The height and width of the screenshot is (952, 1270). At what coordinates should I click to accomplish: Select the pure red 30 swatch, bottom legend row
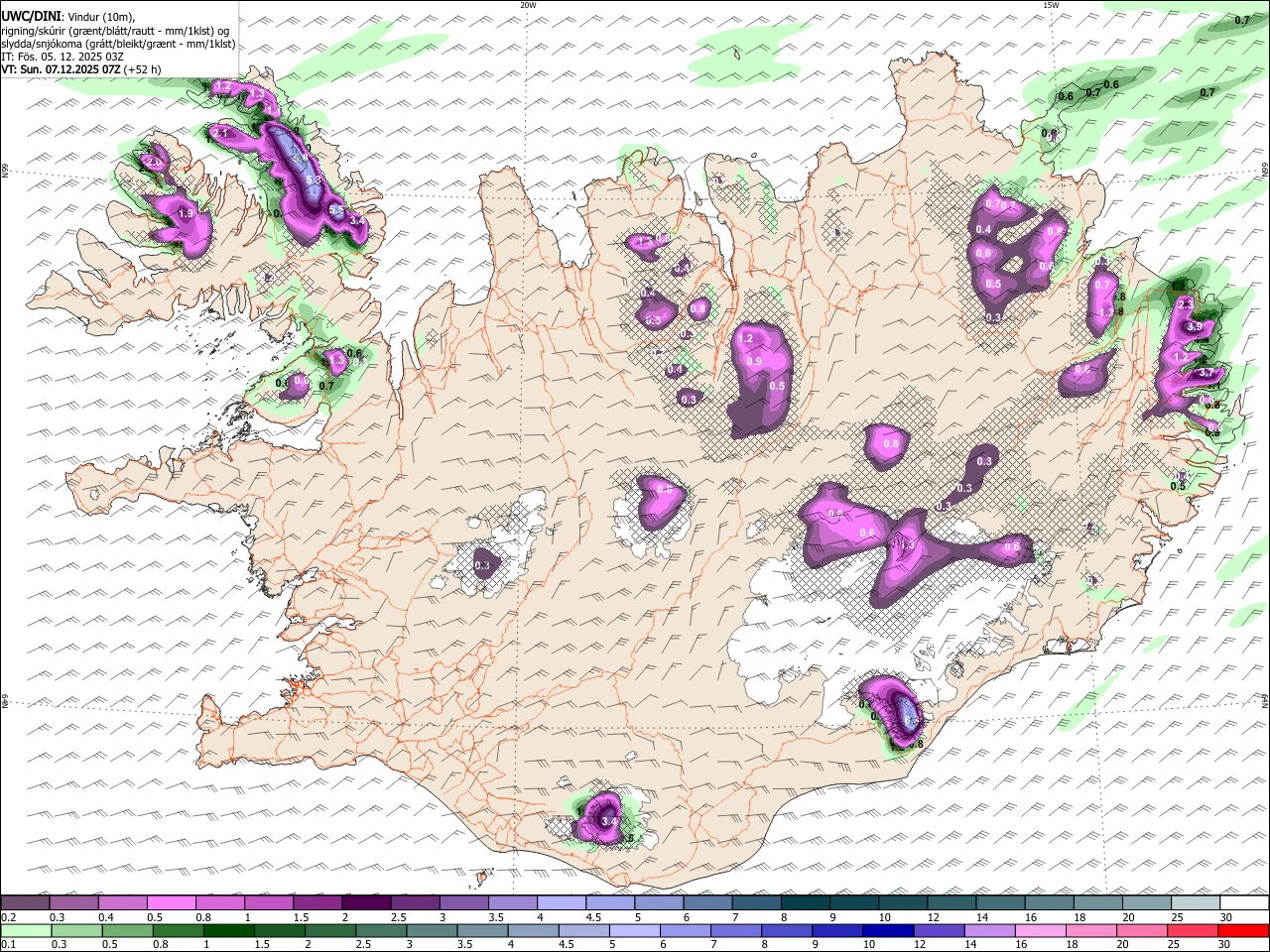pos(1243,930)
